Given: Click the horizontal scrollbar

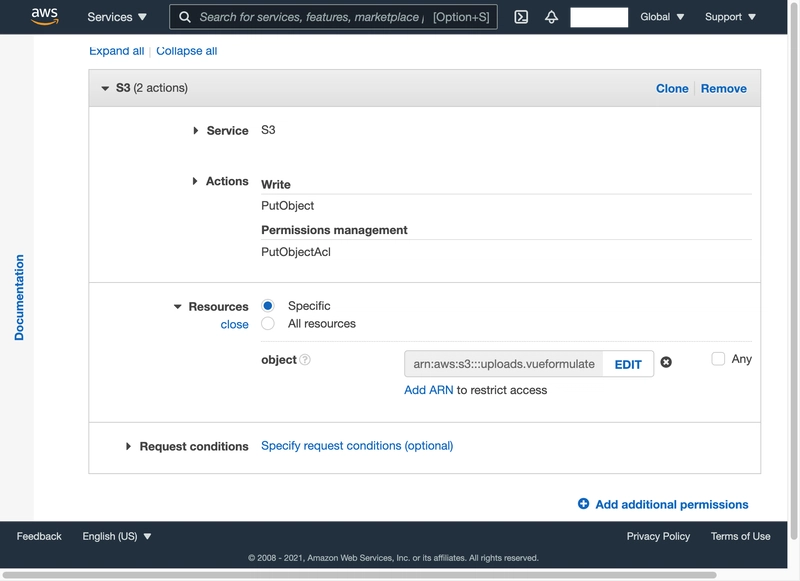Looking at the screenshot, I should (359, 575).
